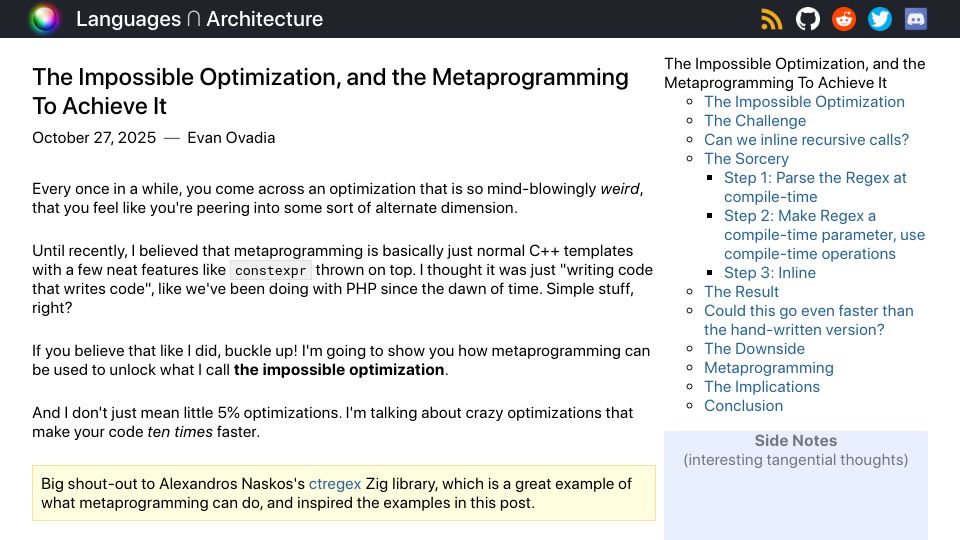The image size is (960, 540).
Task: Follow the ctregex library link
Action: (335, 484)
